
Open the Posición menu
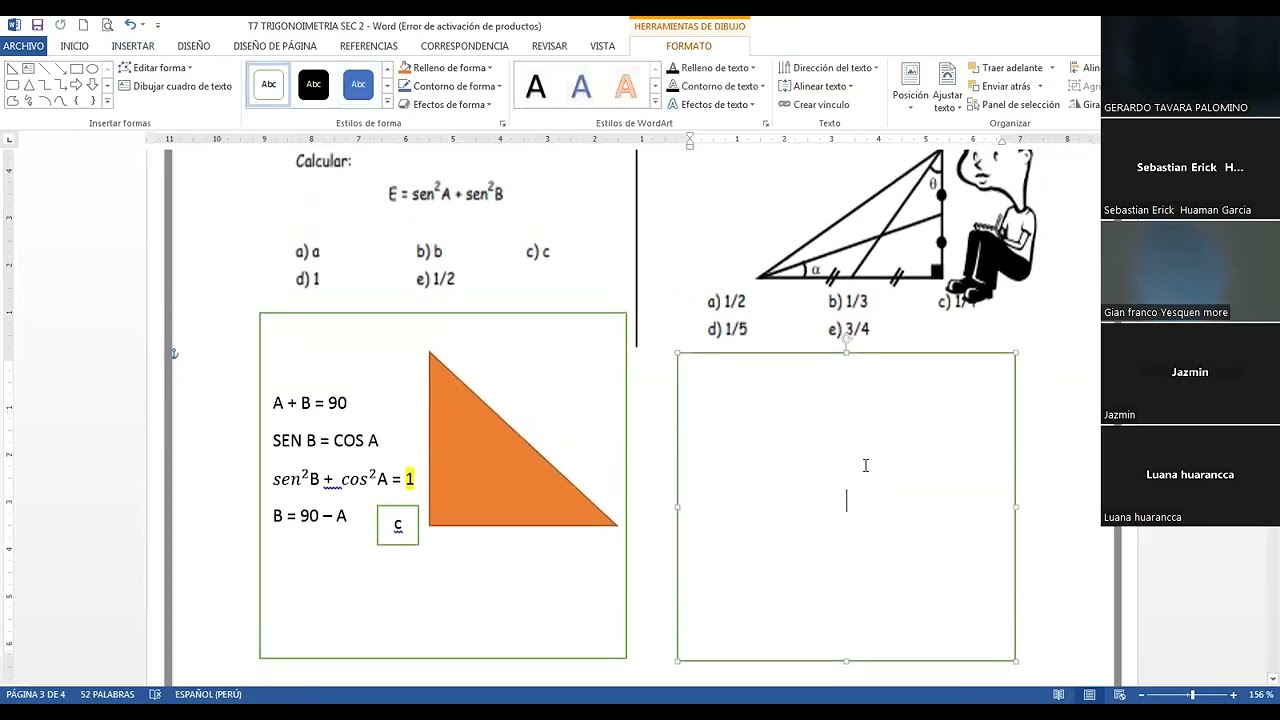[x=910, y=88]
